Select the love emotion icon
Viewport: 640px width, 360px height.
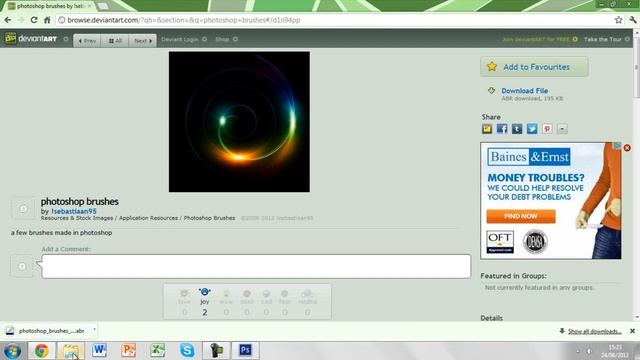[184, 293]
